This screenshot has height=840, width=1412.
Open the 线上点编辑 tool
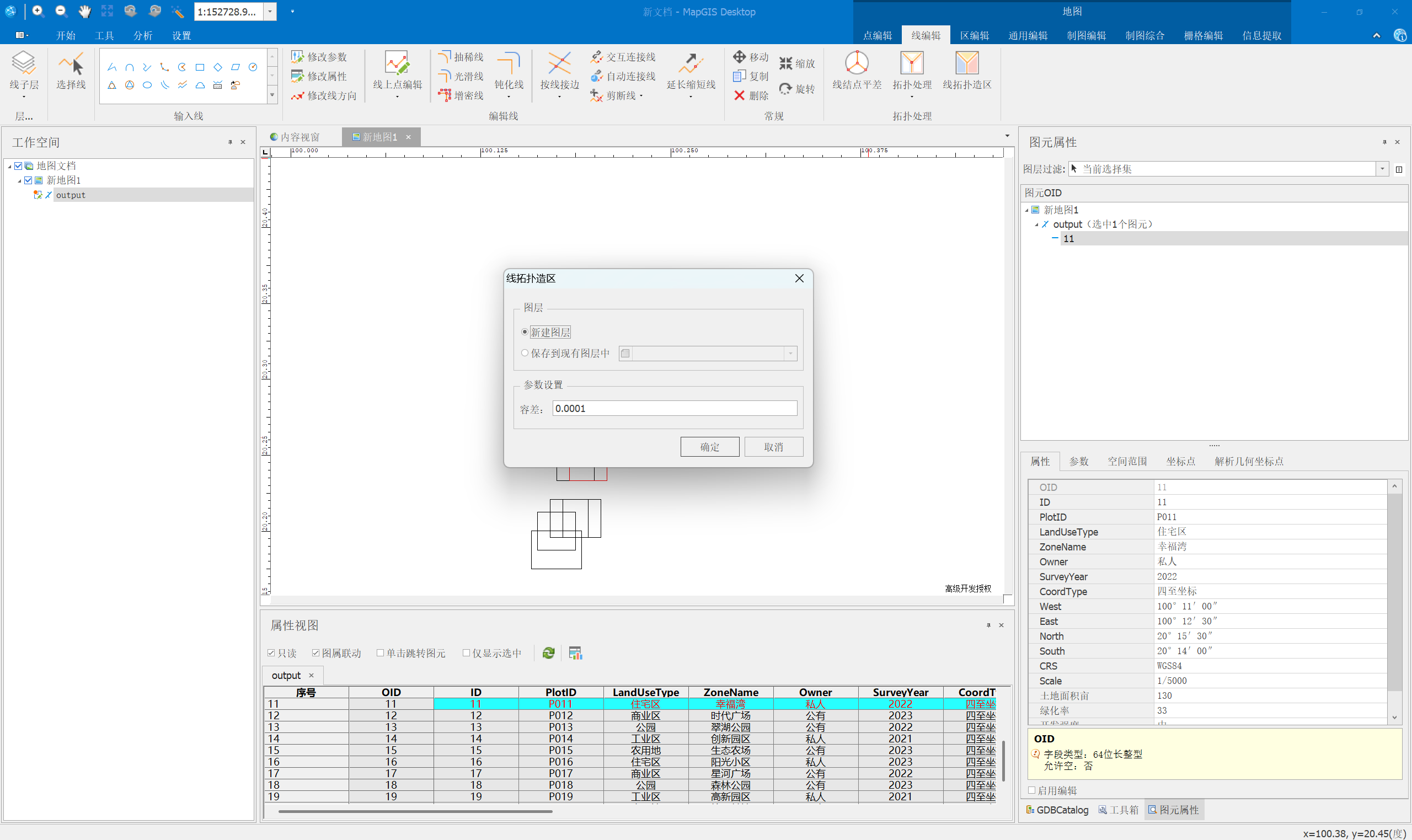(397, 63)
